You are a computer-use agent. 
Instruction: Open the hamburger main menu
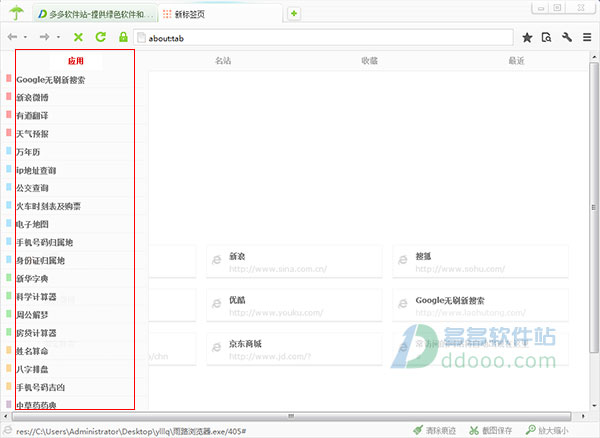pyautogui.click(x=587, y=37)
